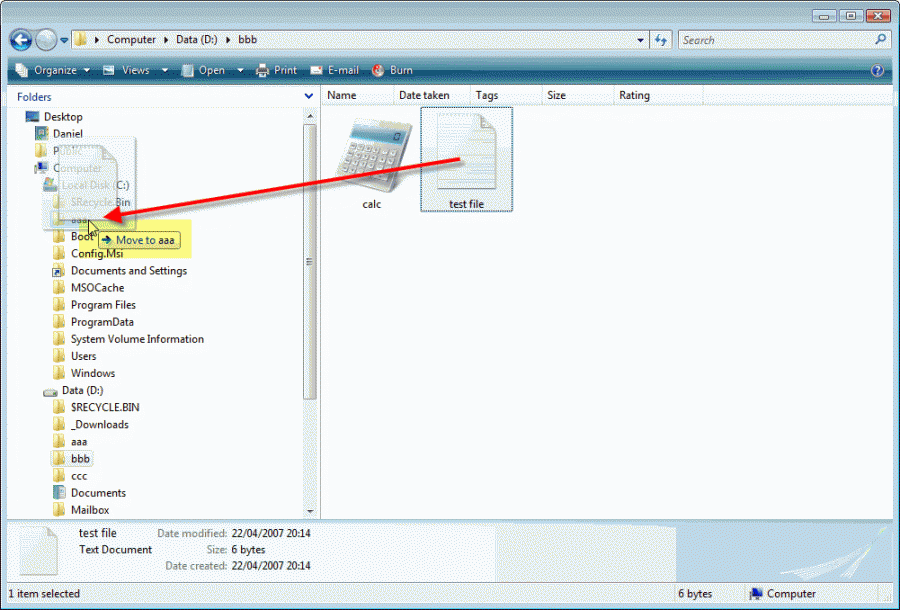Select the calc calculator file icon
900x610 pixels.
374,157
